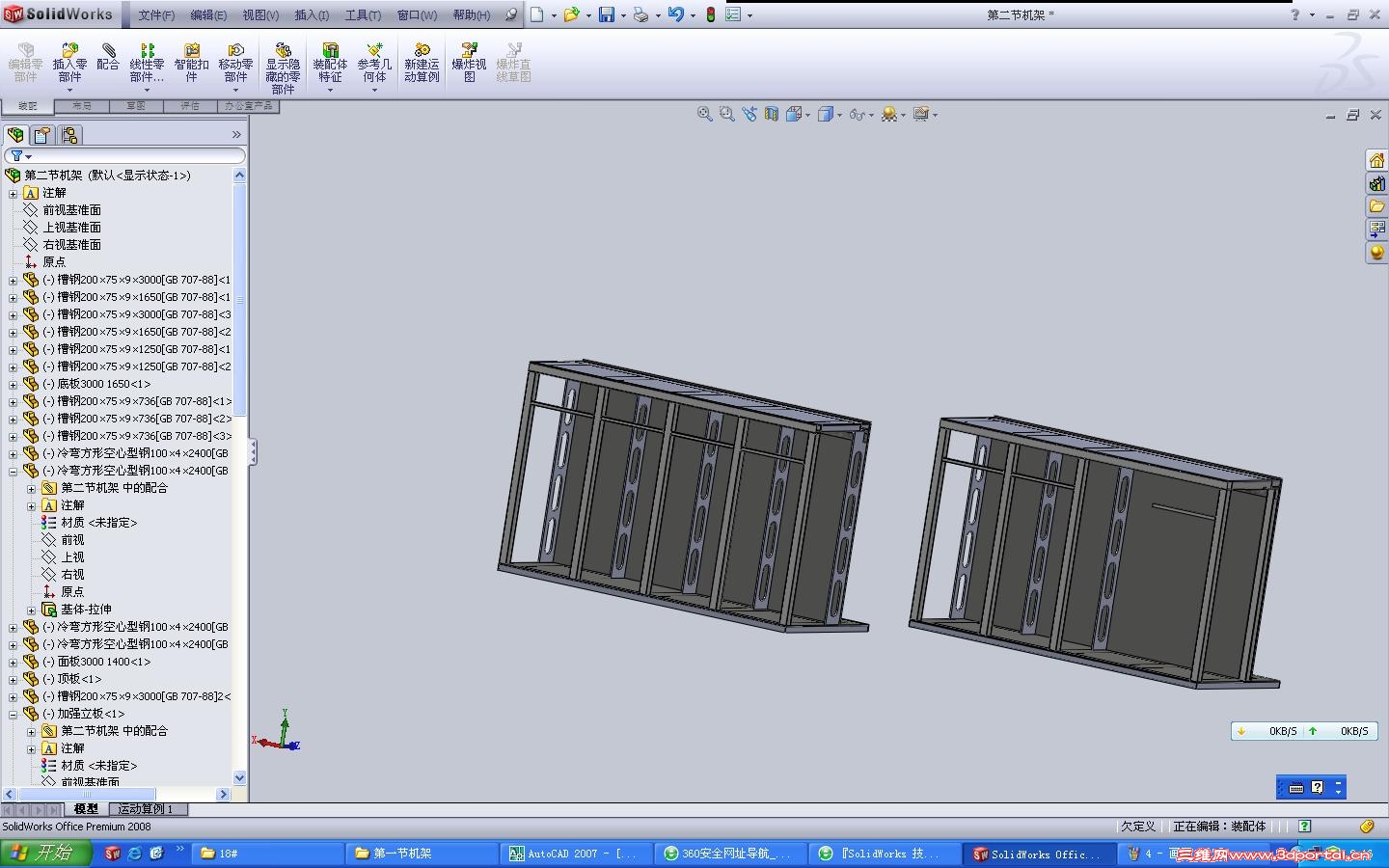The width and height of the screenshot is (1389, 868).
Task: Open Appearances gold sphere icon in task pane
Action: pyautogui.click(x=1376, y=253)
